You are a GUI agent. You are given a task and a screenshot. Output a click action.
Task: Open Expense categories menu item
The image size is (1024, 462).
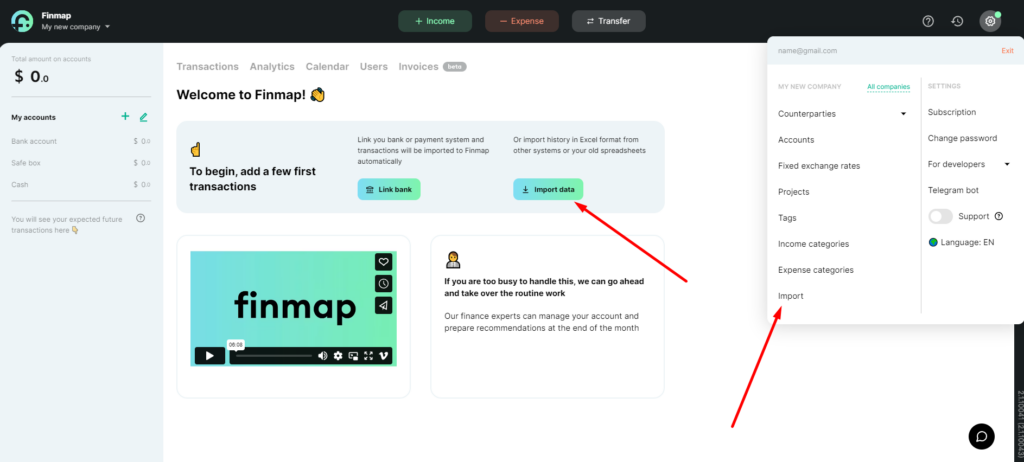coord(816,270)
